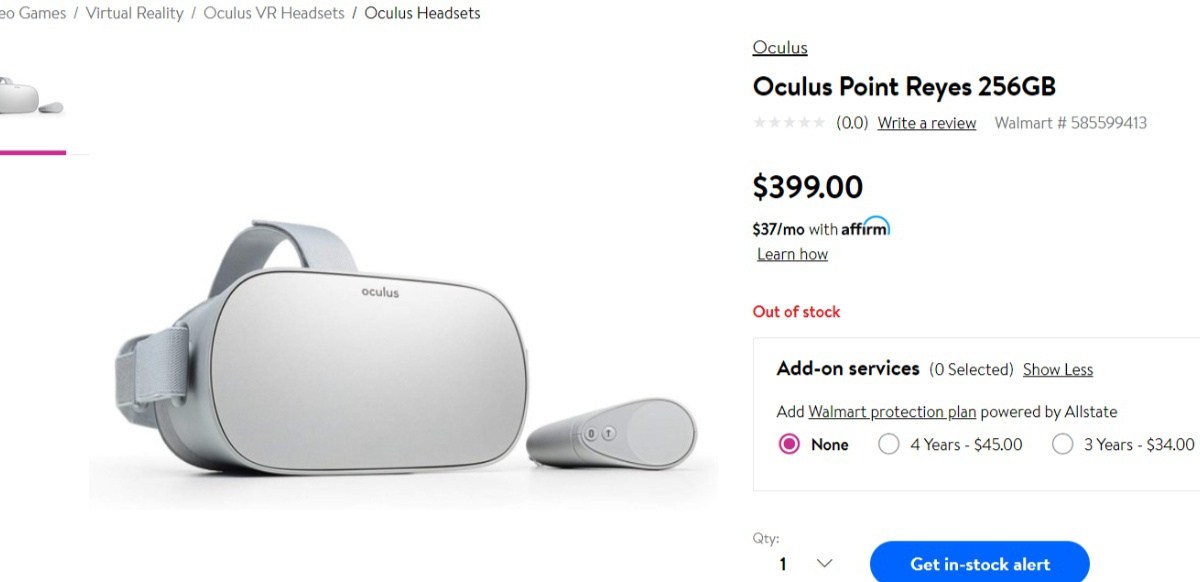Open the Video Games breadcrumb
This screenshot has height=582, width=1200.
[33, 13]
